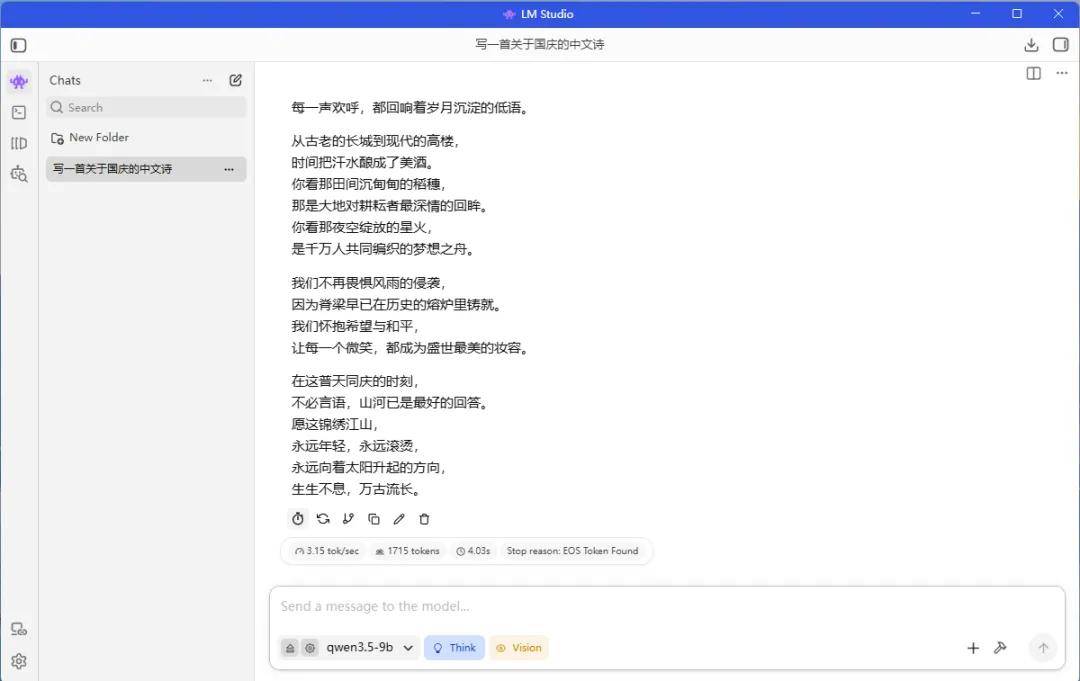Split the chat view with columns icon
This screenshot has height=681, width=1080.
(x=1033, y=74)
